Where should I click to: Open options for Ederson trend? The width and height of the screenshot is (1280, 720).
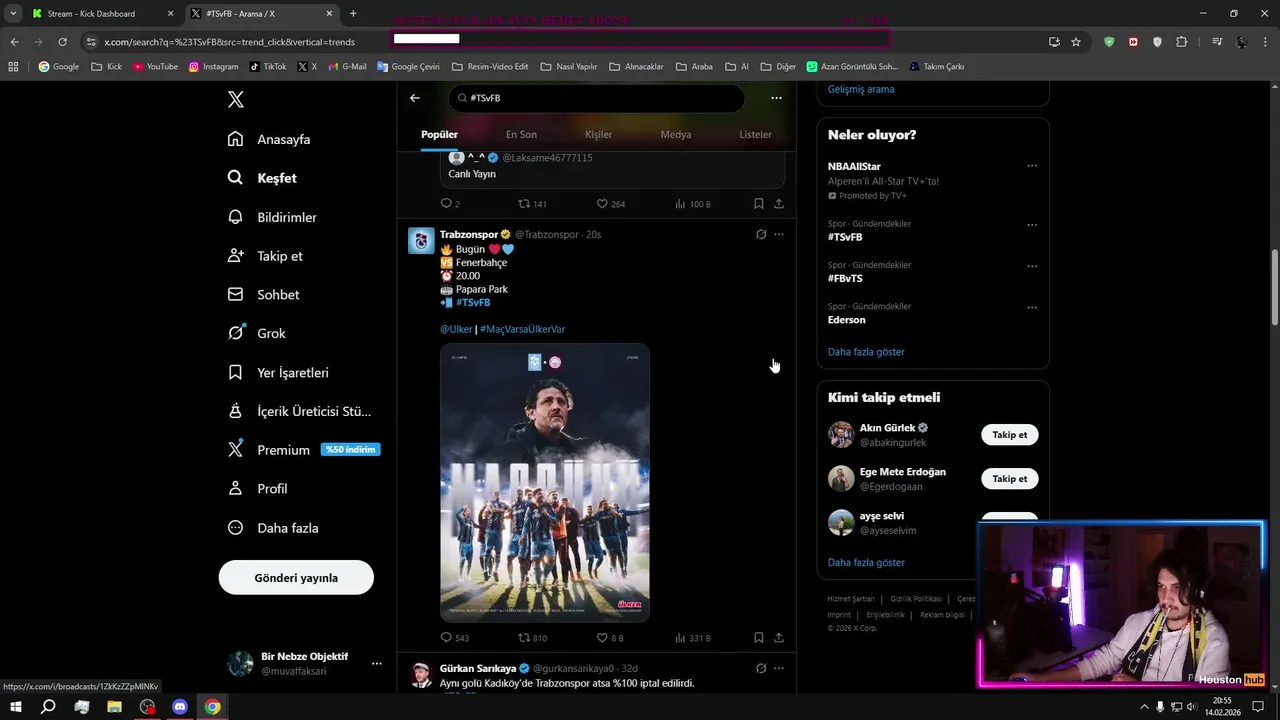point(1032,307)
